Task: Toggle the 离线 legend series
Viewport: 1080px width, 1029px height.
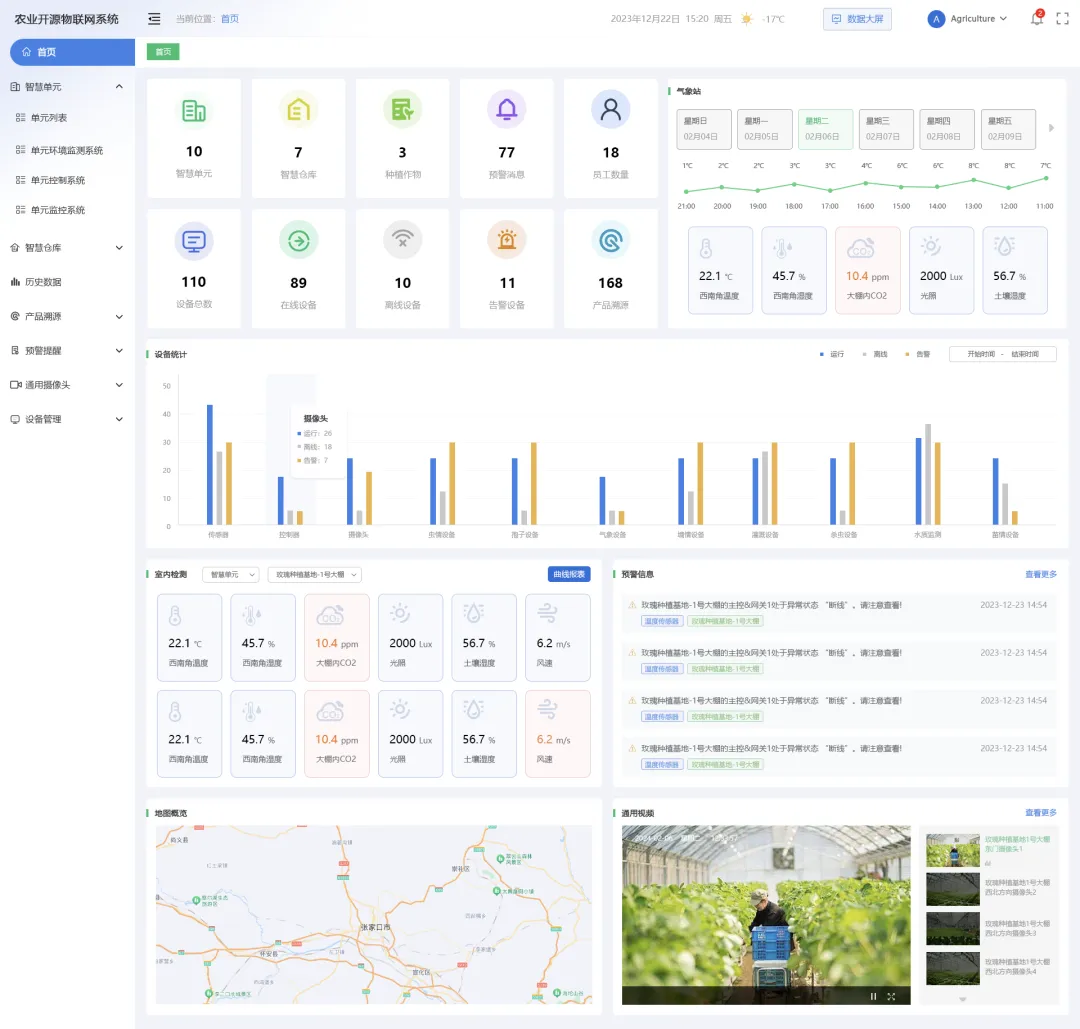Action: click(875, 354)
